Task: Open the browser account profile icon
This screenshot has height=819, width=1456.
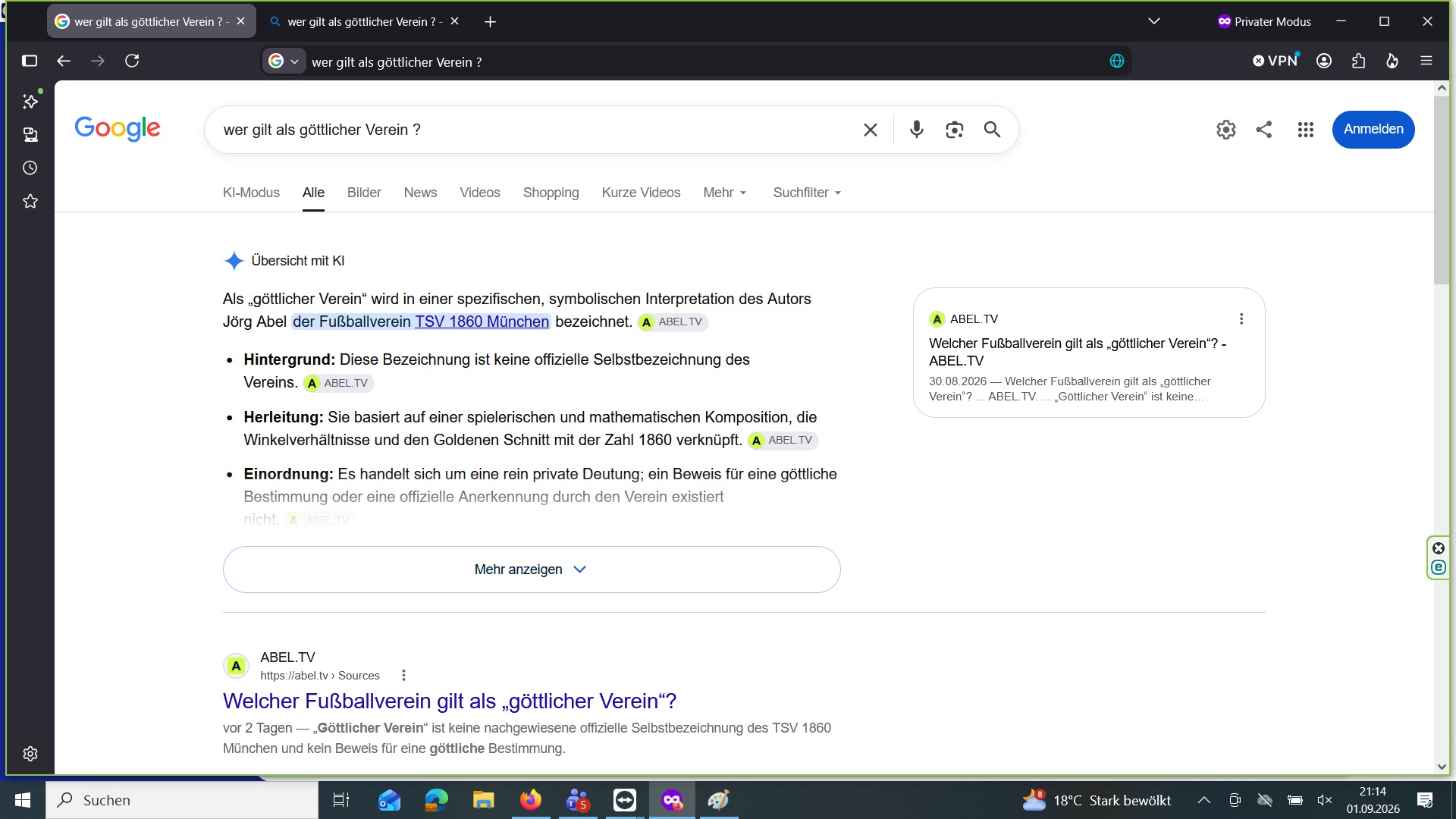Action: 1324,61
